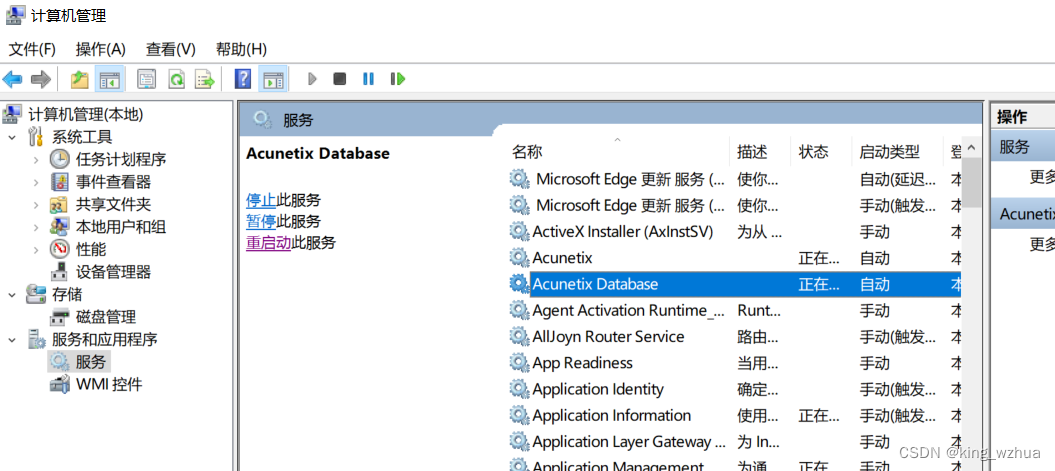
Task: Expand the 本地用户和组 node
Action: [36, 227]
